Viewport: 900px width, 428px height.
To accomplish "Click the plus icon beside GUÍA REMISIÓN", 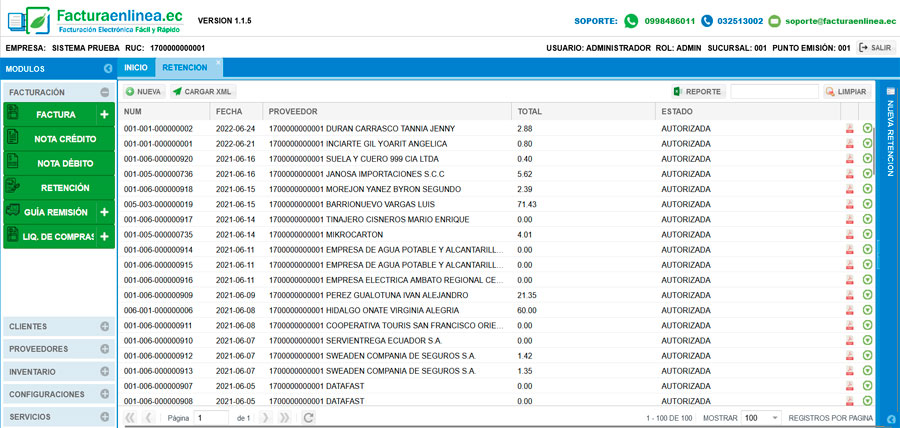I will click(104, 212).
